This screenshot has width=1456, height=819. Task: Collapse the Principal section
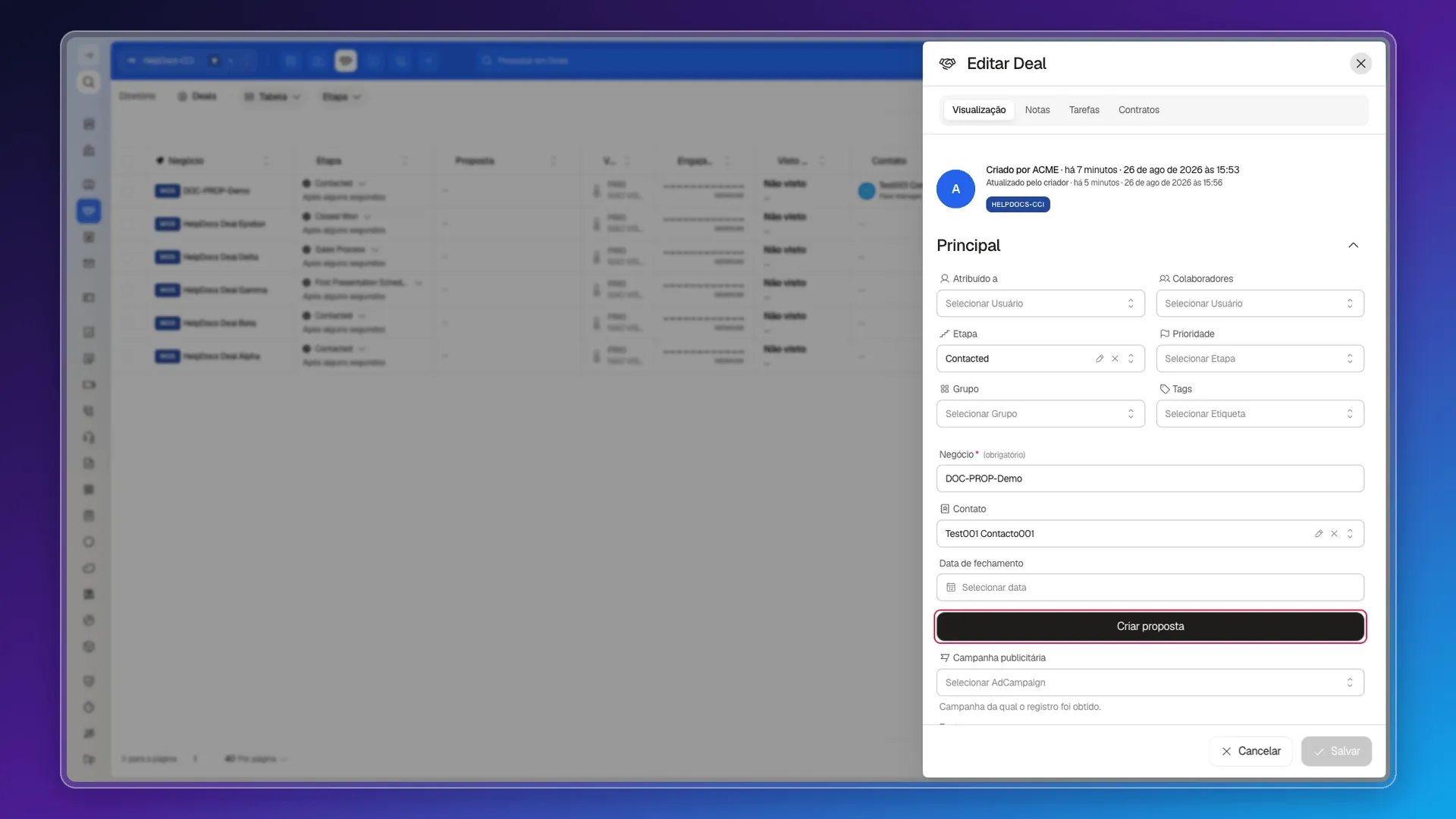coord(1354,246)
